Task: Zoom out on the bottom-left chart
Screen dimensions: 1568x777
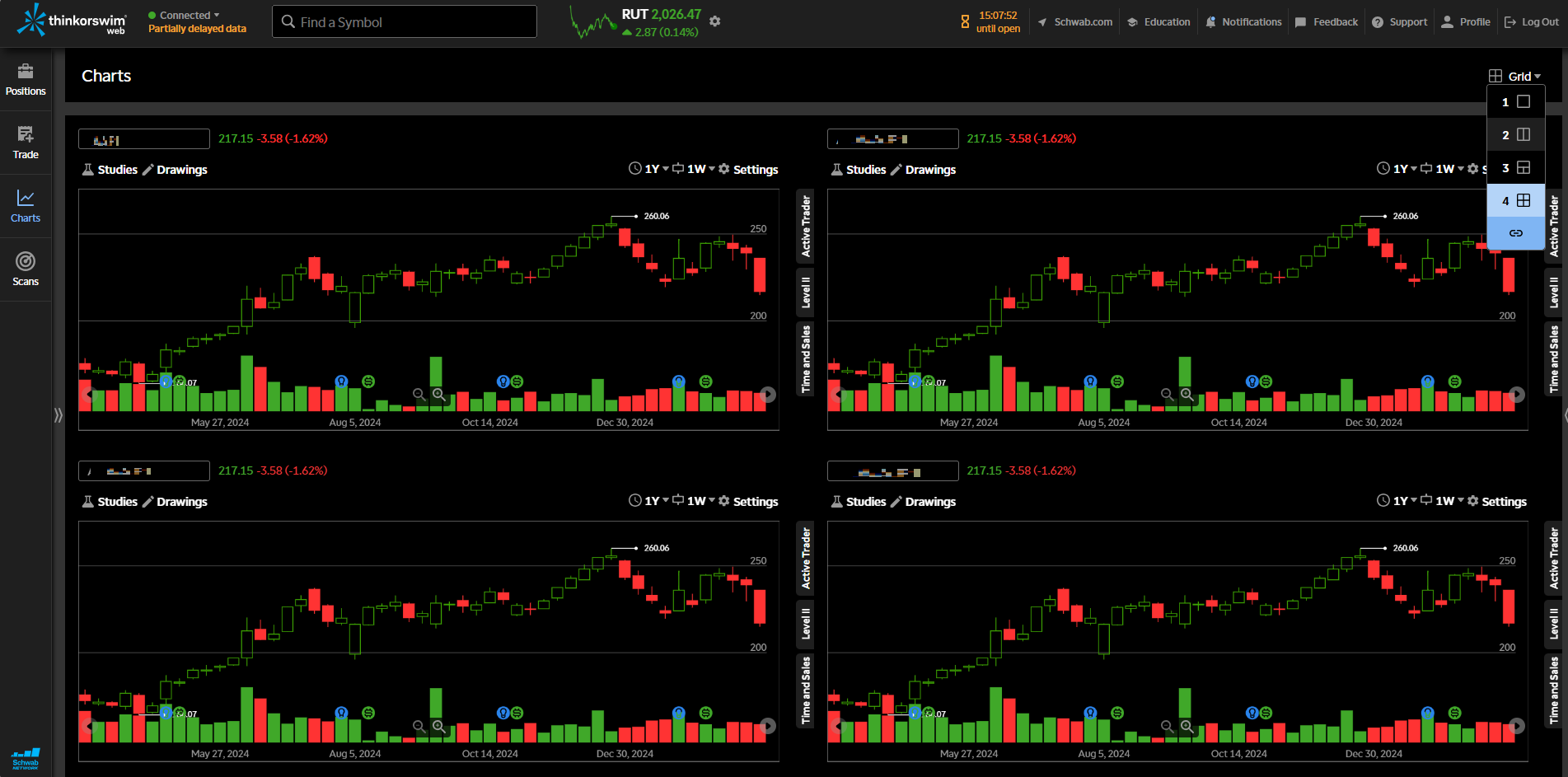Action: 419,727
